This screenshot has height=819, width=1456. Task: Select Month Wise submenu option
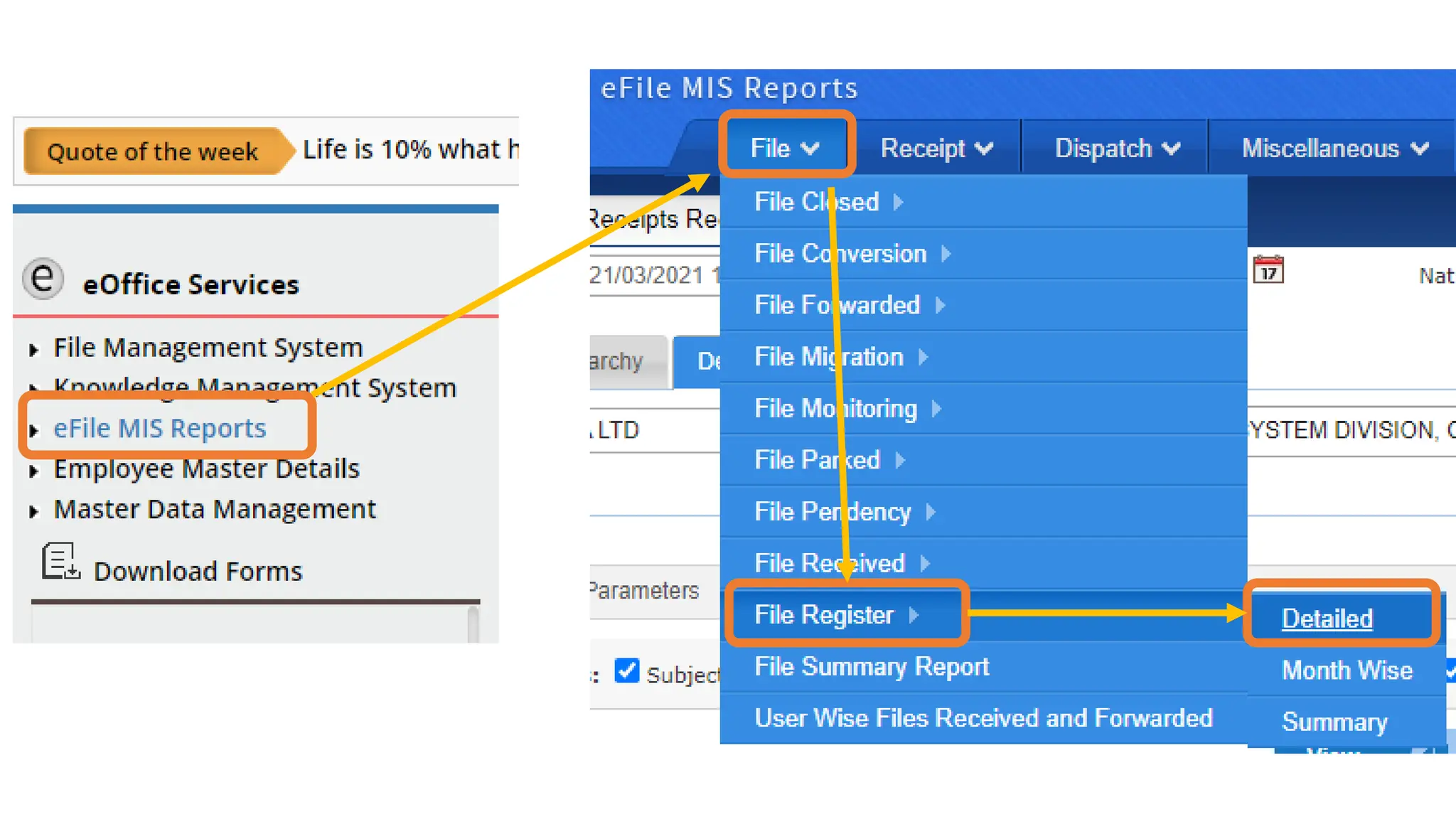pos(1347,670)
